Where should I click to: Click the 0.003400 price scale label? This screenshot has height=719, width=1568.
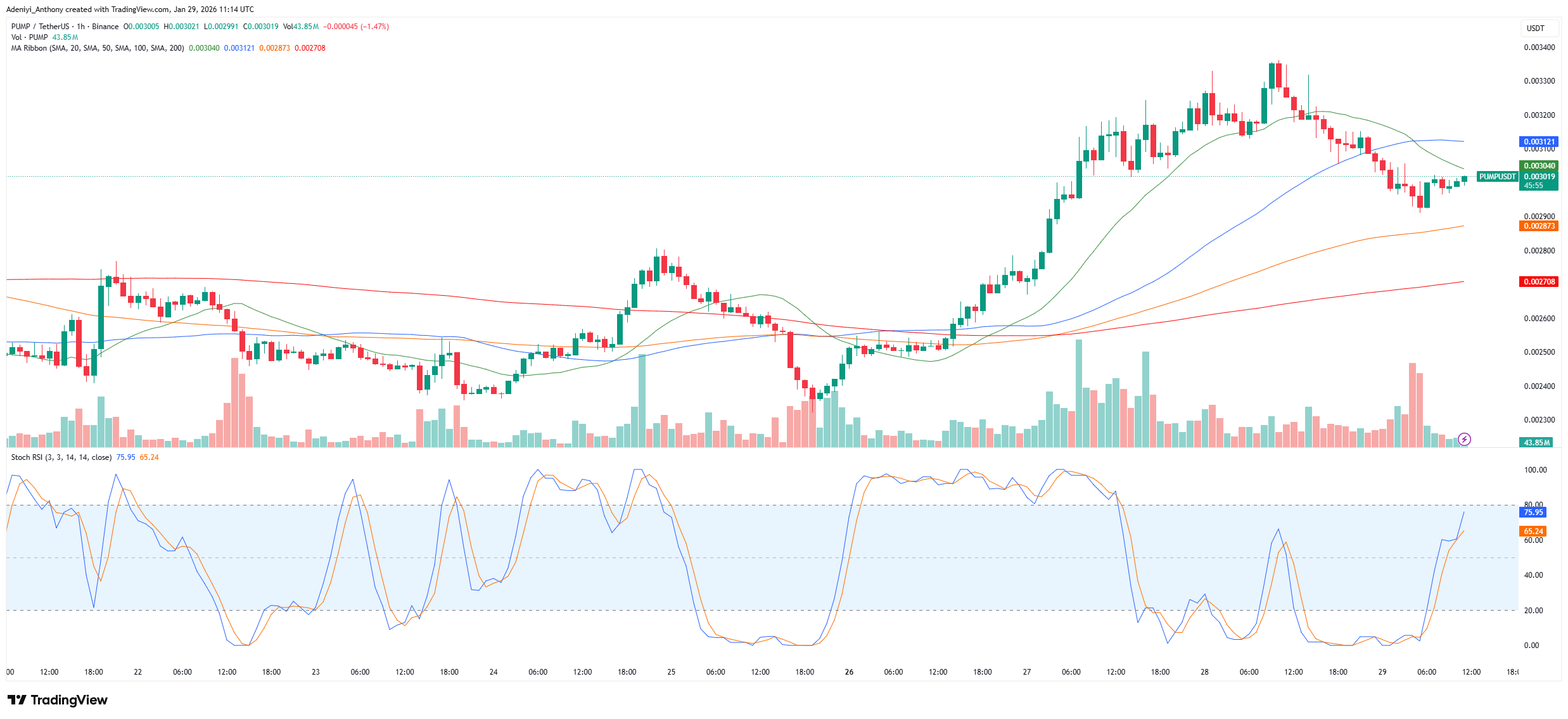click(x=1539, y=48)
